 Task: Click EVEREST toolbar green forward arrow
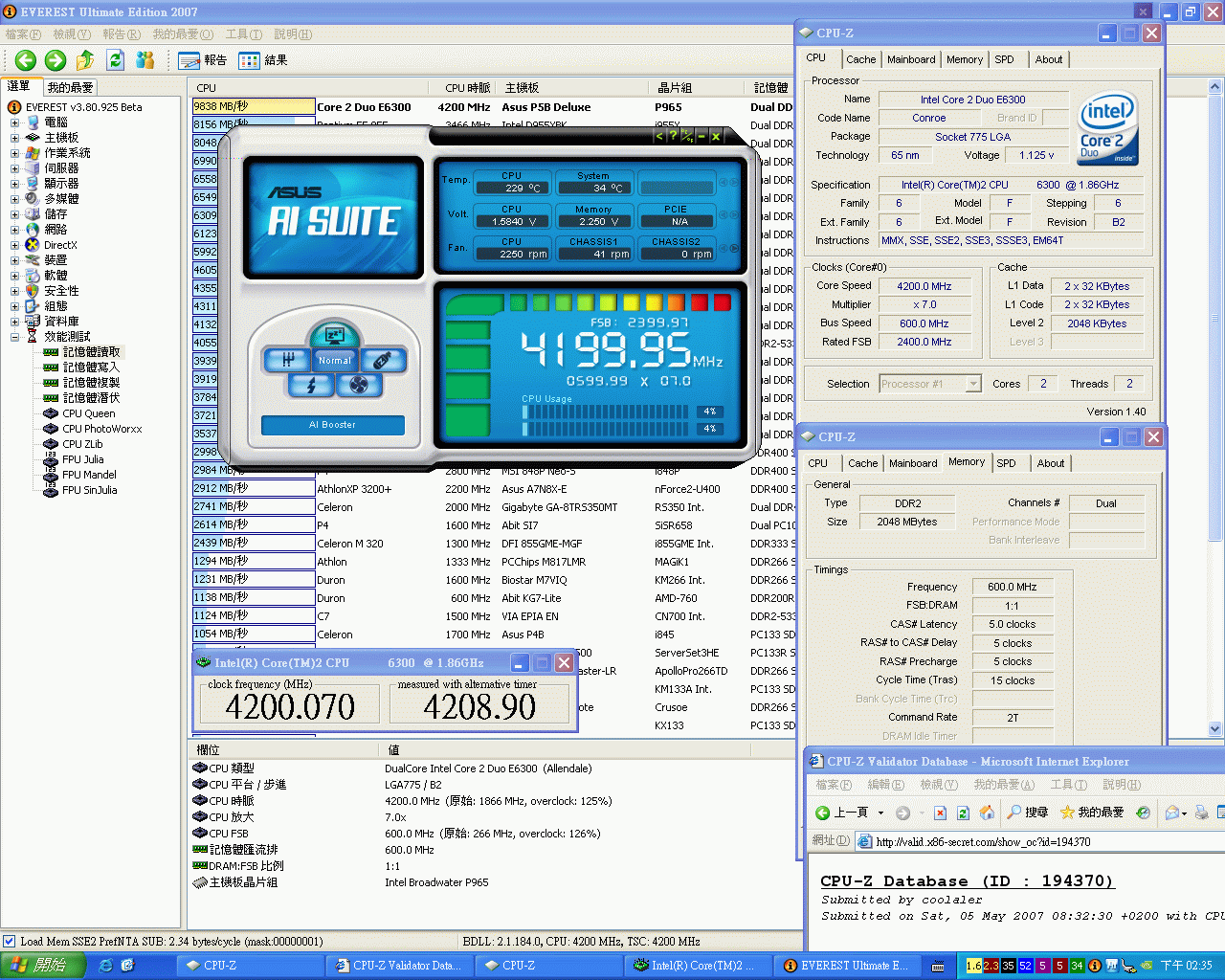pos(56,60)
